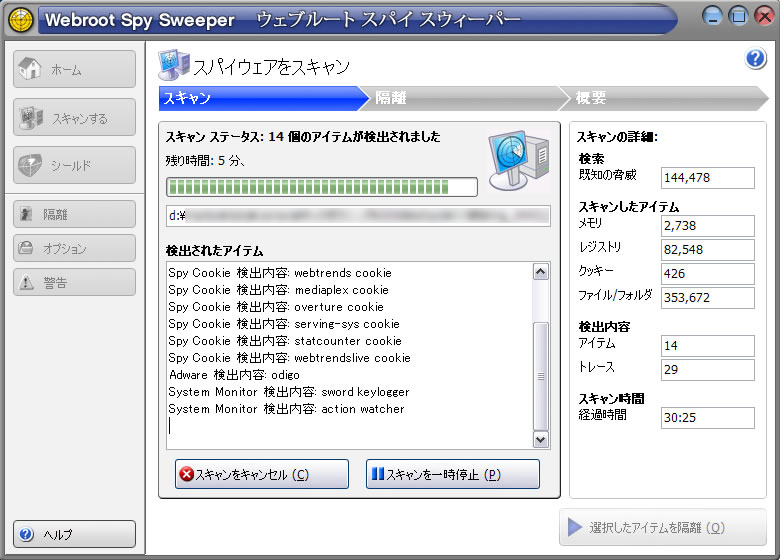Viewport: 780px width, 560px height.
Task: Select the Adware odigo entry
Action: tap(234, 374)
